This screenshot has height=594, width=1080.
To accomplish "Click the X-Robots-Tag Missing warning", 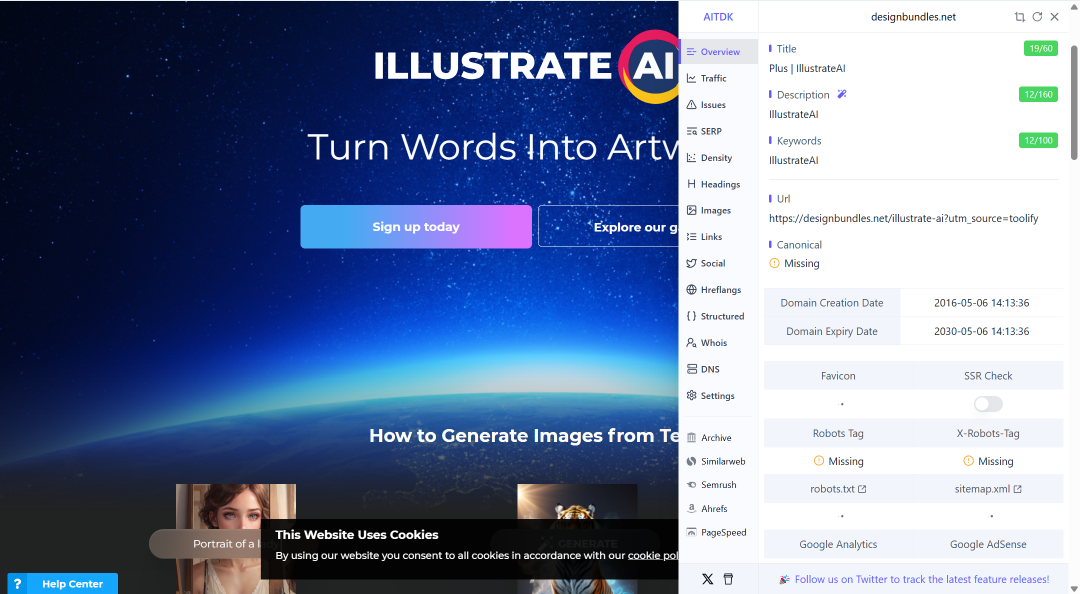I will coord(988,461).
